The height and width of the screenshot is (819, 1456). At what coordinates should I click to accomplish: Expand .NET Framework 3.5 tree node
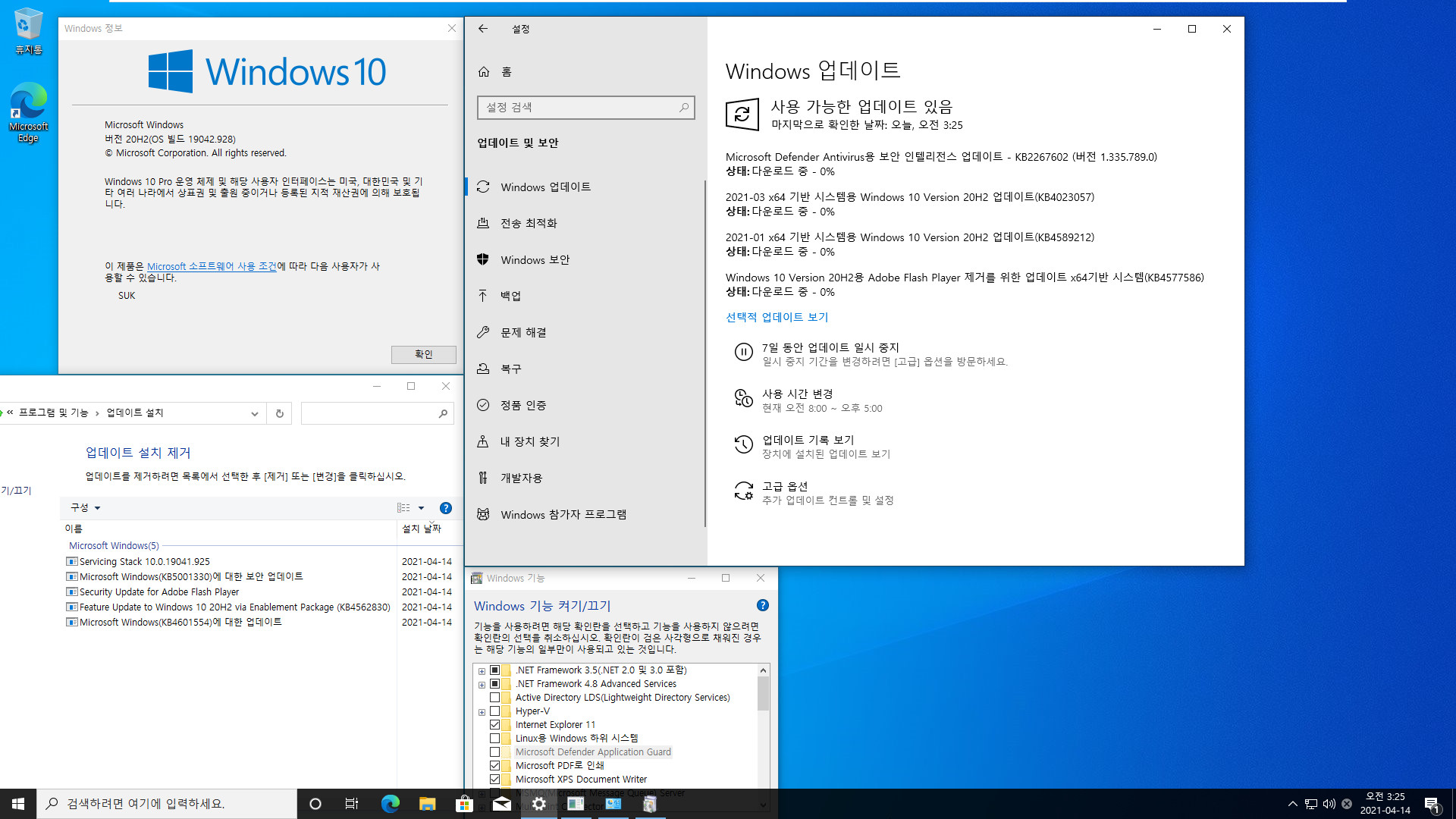pos(482,671)
